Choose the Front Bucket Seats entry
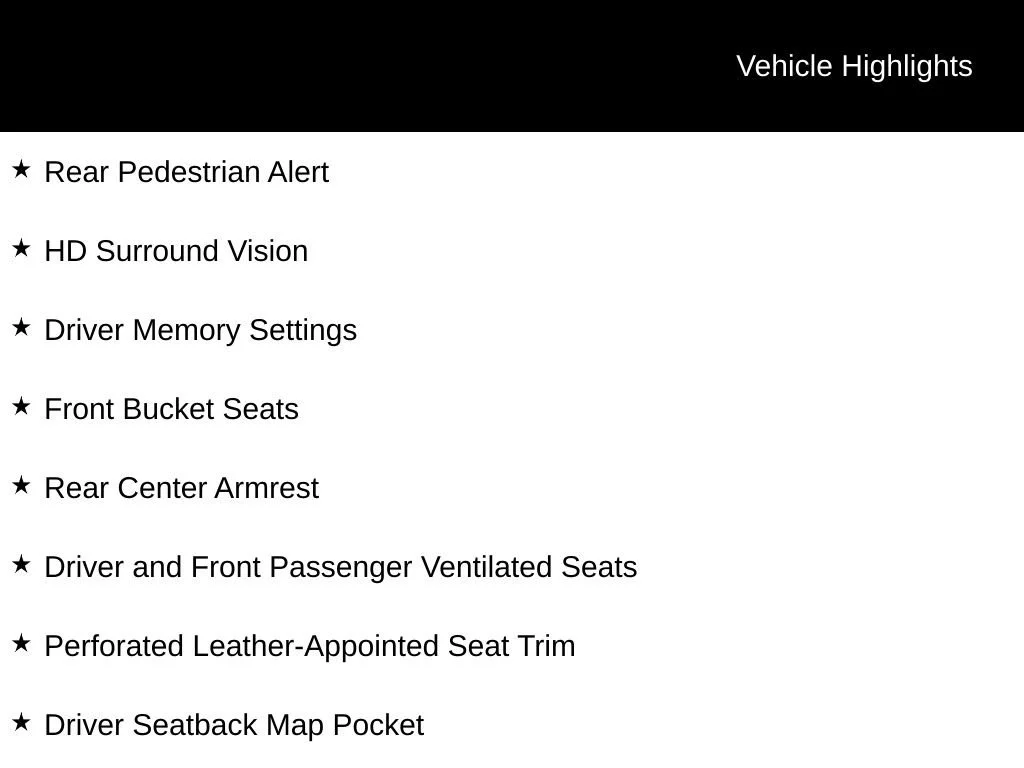This screenshot has width=1024, height=768. point(171,409)
